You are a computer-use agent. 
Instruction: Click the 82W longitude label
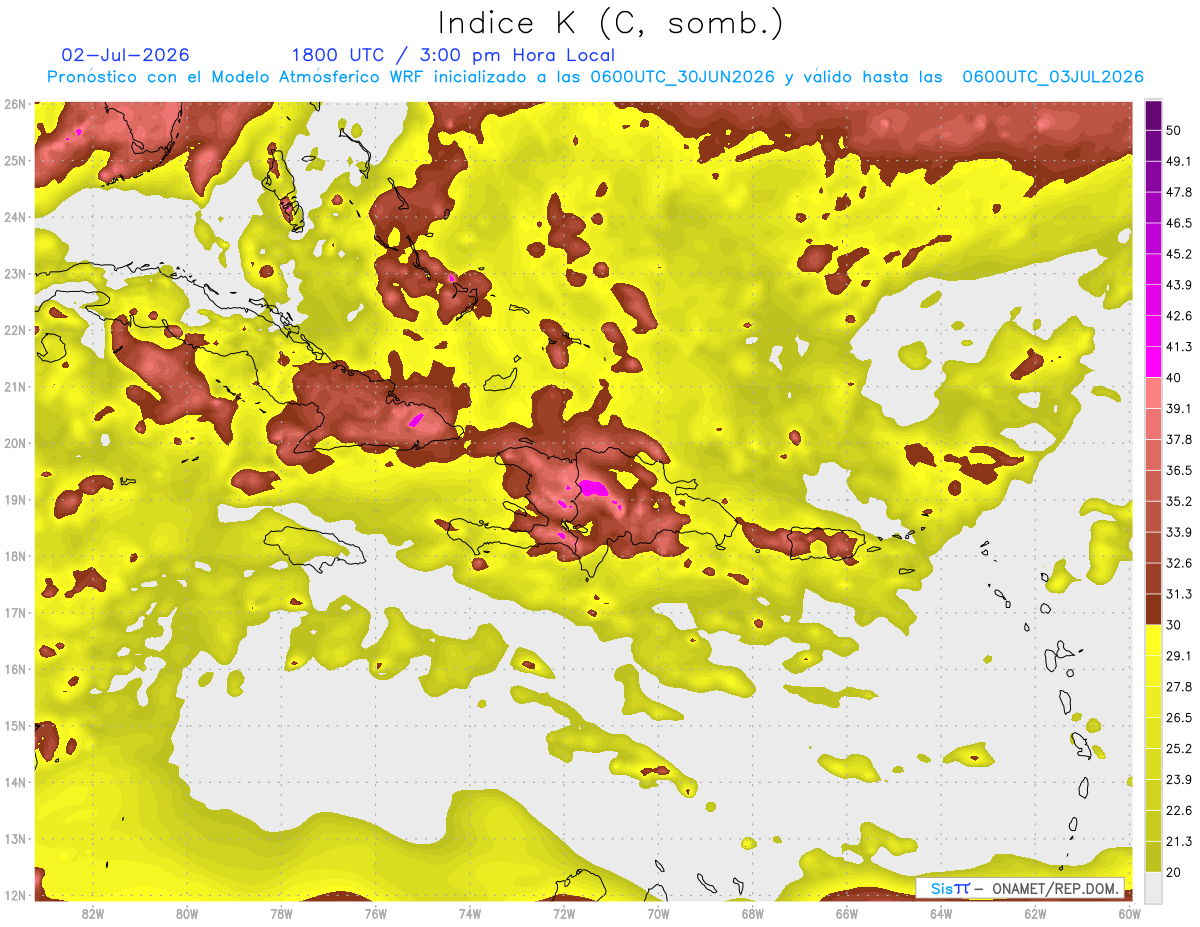click(x=92, y=914)
